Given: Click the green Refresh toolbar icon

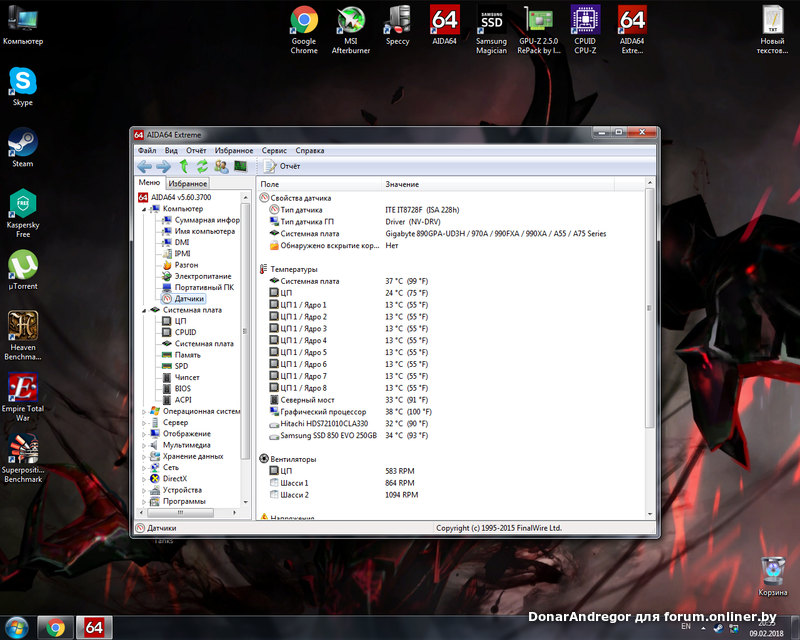Looking at the screenshot, I should 202,166.
